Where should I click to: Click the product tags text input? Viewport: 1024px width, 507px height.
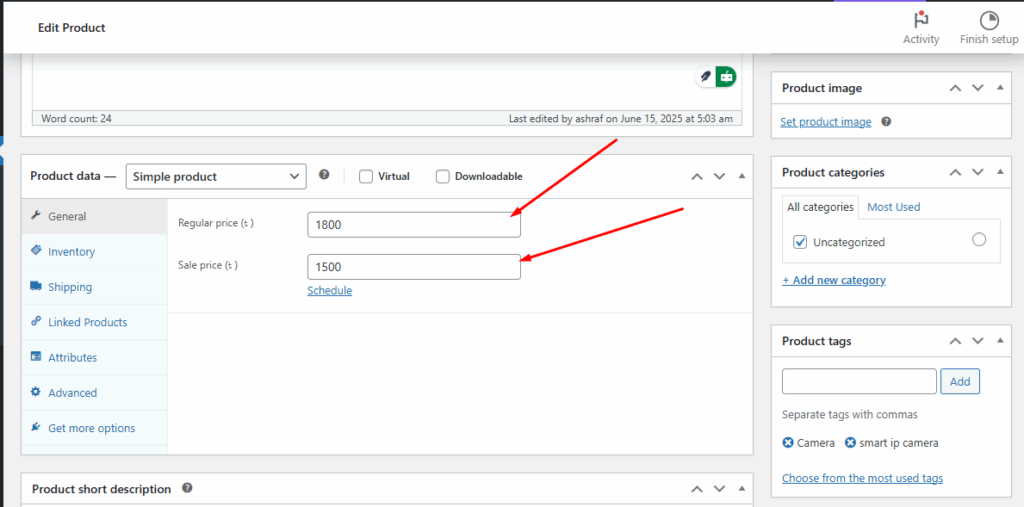(x=859, y=382)
